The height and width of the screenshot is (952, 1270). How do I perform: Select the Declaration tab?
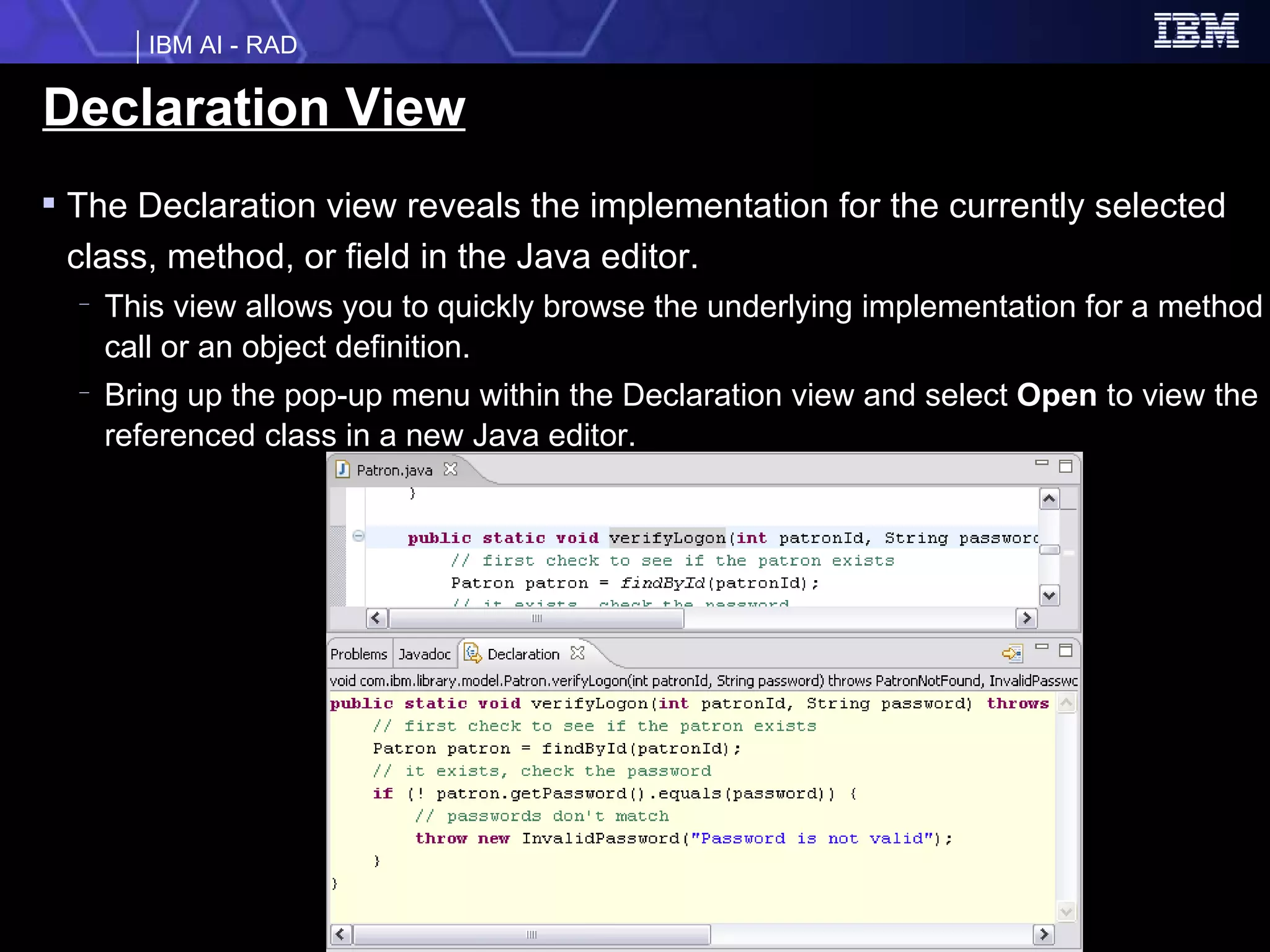click(523, 654)
